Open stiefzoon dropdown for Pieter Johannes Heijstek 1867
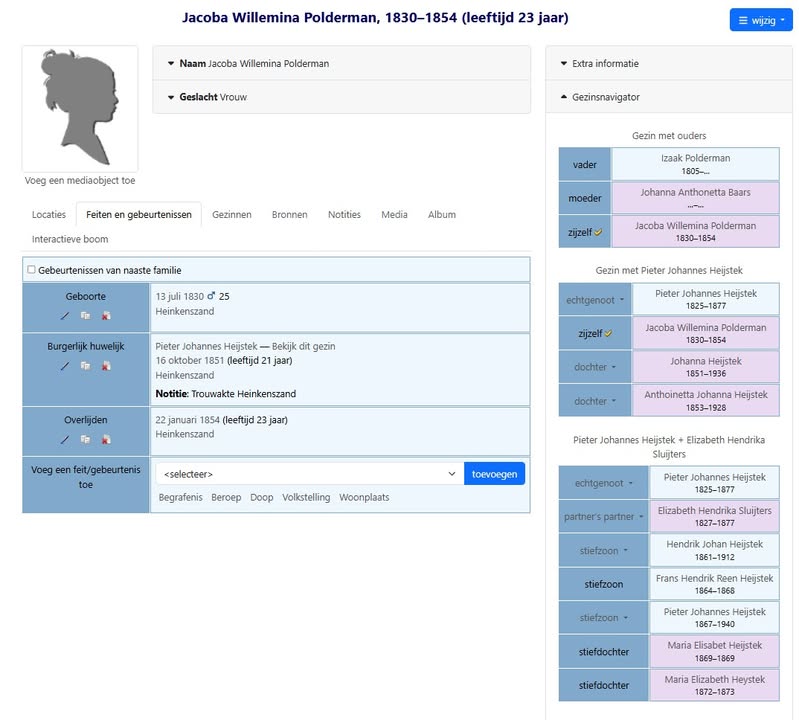Image resolution: width=799 pixels, height=720 pixels. tap(603, 618)
